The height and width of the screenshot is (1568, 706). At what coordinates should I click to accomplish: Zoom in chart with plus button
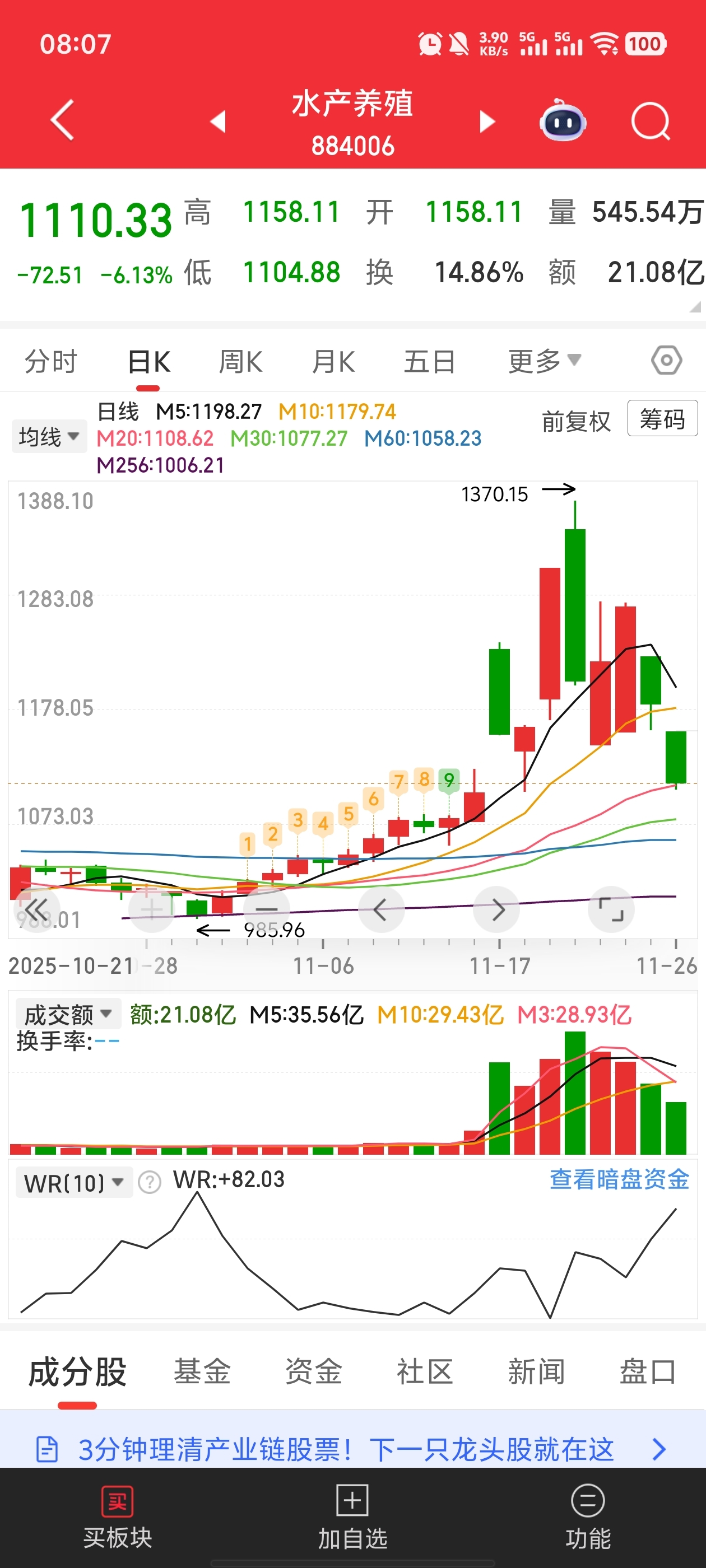click(x=152, y=910)
